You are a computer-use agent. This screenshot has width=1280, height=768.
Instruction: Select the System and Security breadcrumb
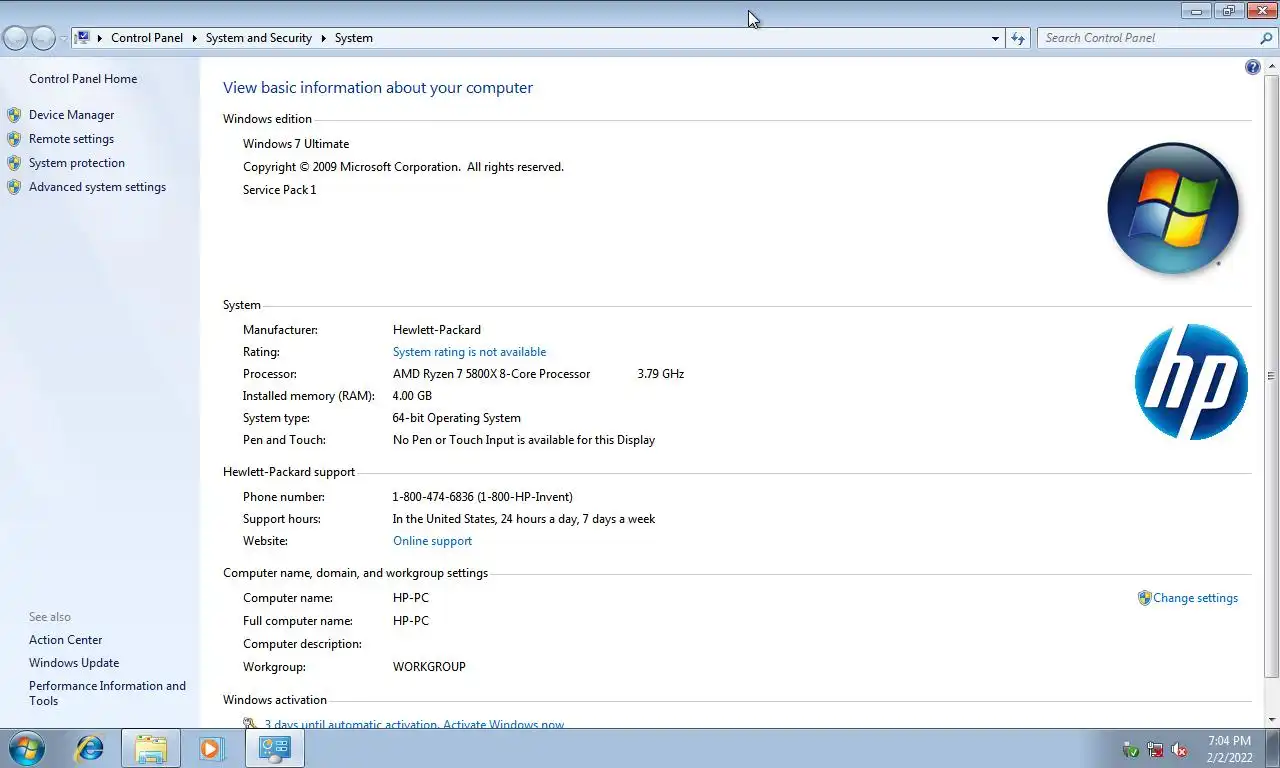point(259,38)
